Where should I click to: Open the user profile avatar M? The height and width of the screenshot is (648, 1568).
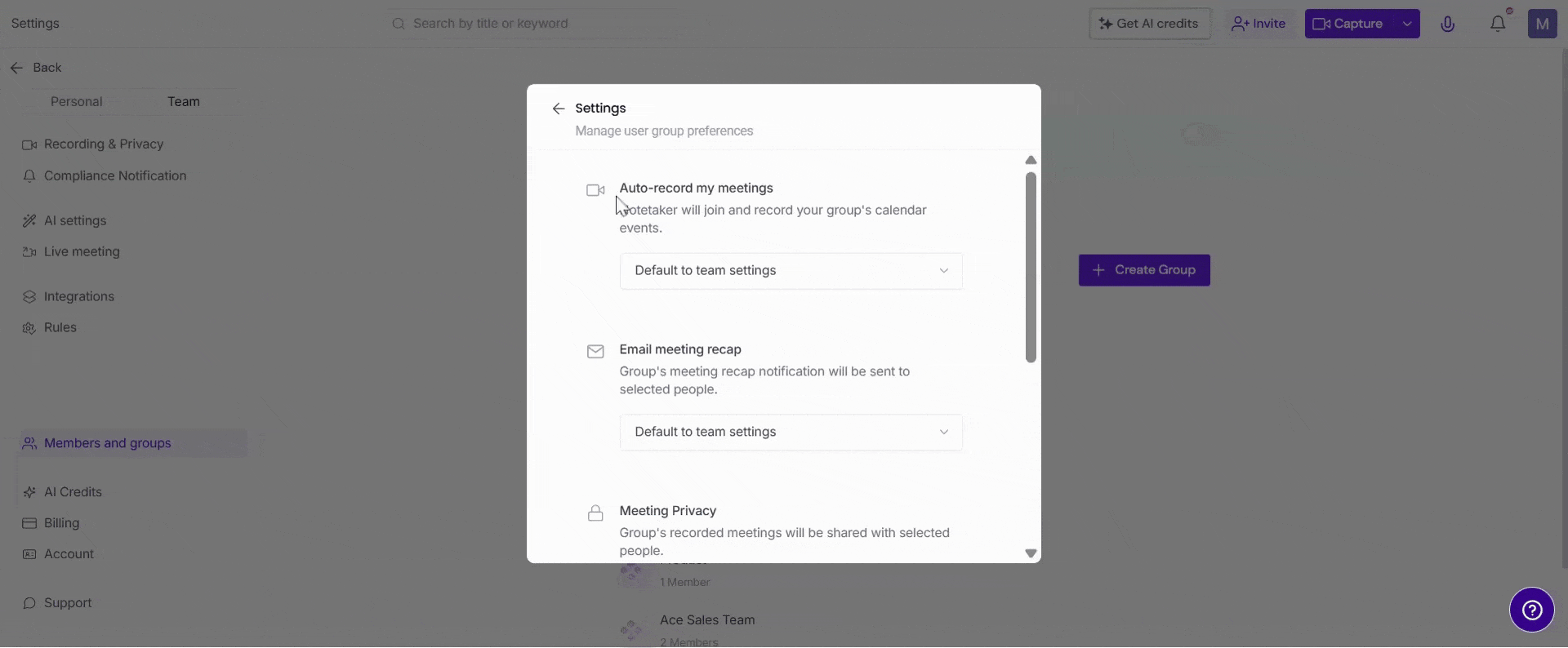pyautogui.click(x=1542, y=24)
